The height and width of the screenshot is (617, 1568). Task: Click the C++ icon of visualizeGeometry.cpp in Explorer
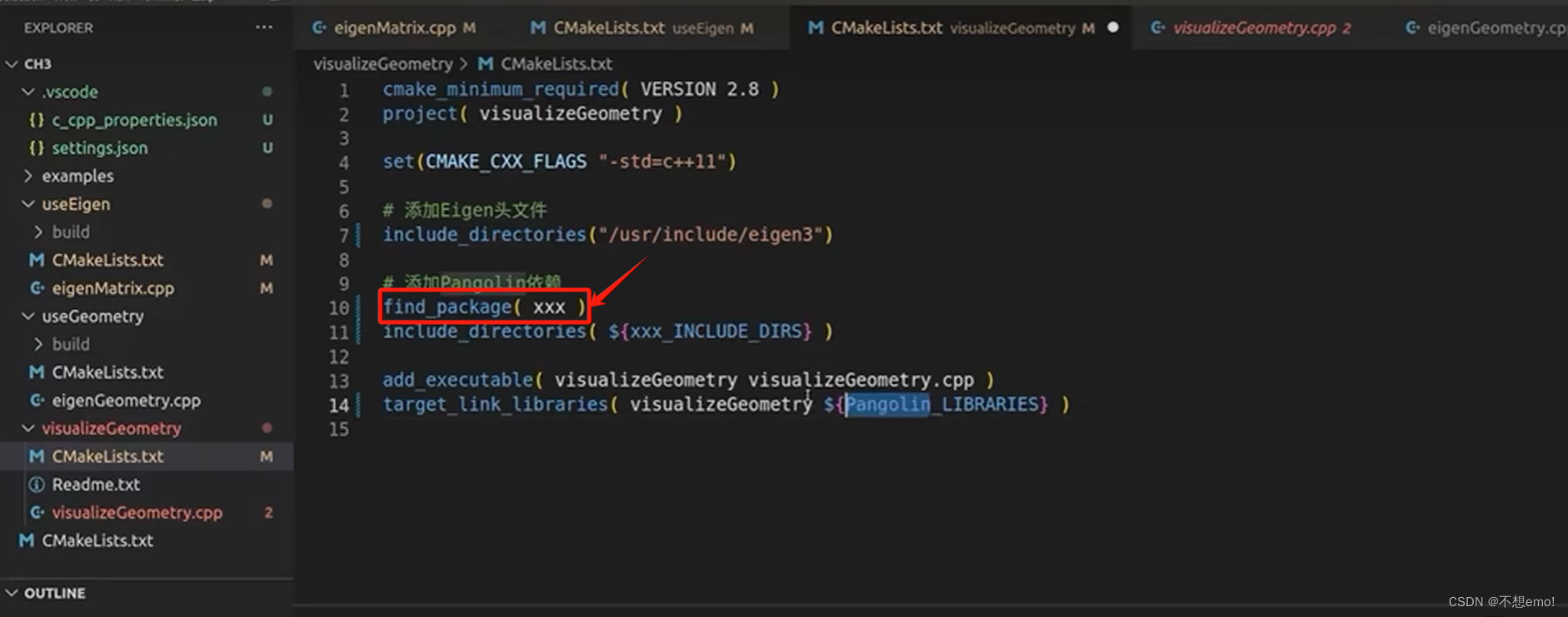37,513
